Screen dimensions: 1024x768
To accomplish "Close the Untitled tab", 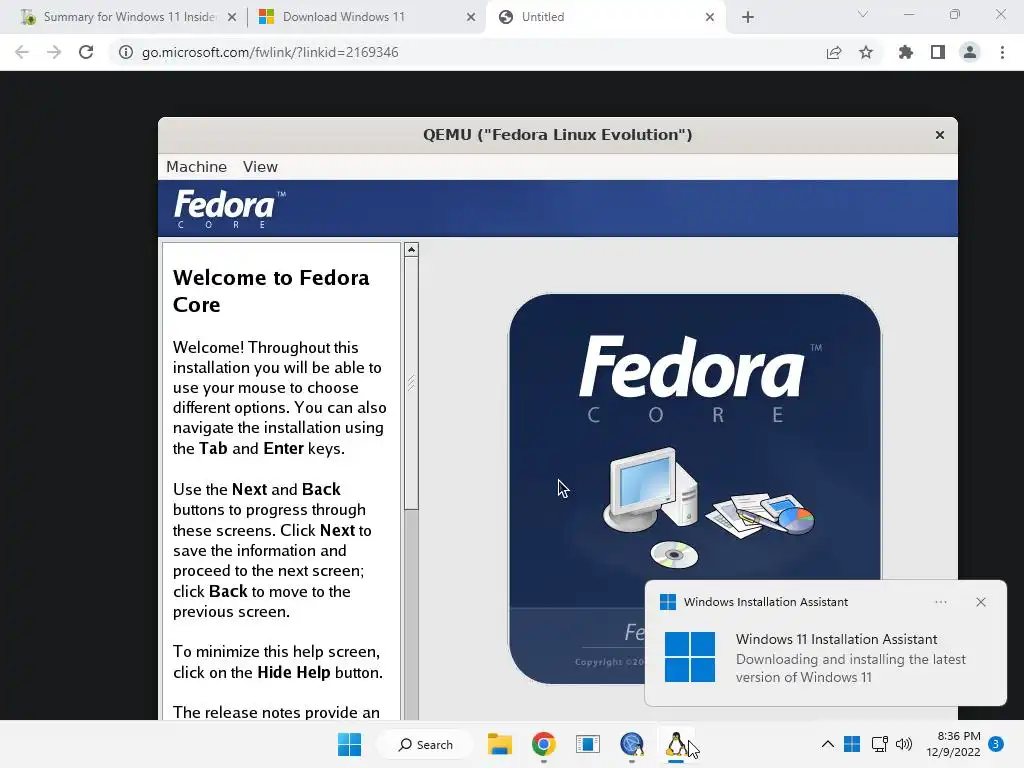I will (710, 17).
